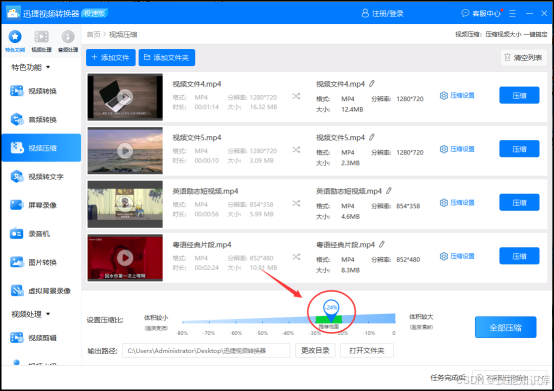Compress 英语励志短视频.mp4 with its 压缩 button
The height and width of the screenshot is (391, 554).
click(519, 202)
